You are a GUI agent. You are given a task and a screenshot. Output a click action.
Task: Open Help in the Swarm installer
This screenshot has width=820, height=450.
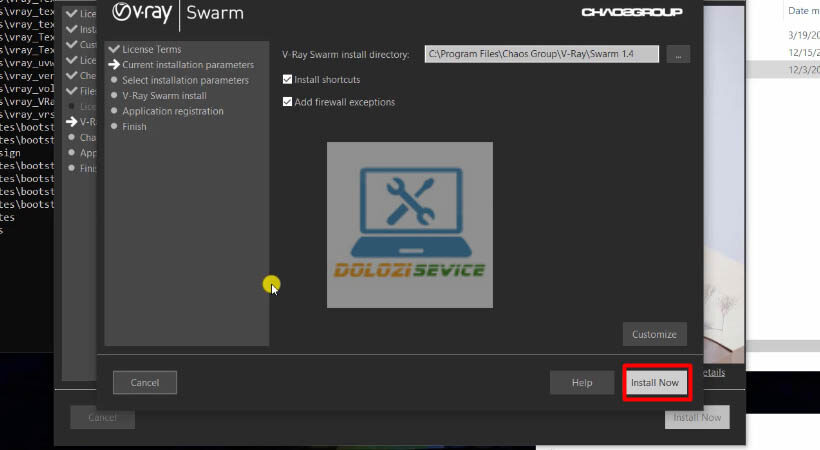pos(582,382)
